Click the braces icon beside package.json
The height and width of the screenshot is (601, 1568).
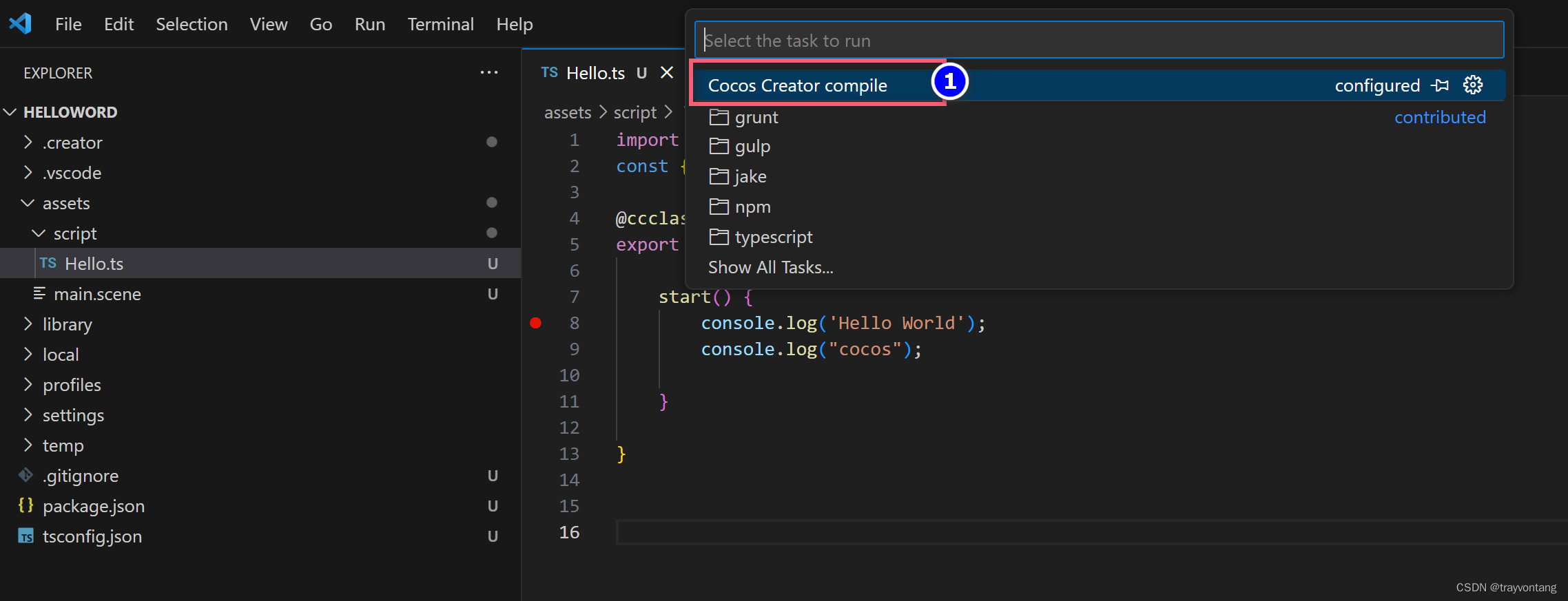[25, 505]
